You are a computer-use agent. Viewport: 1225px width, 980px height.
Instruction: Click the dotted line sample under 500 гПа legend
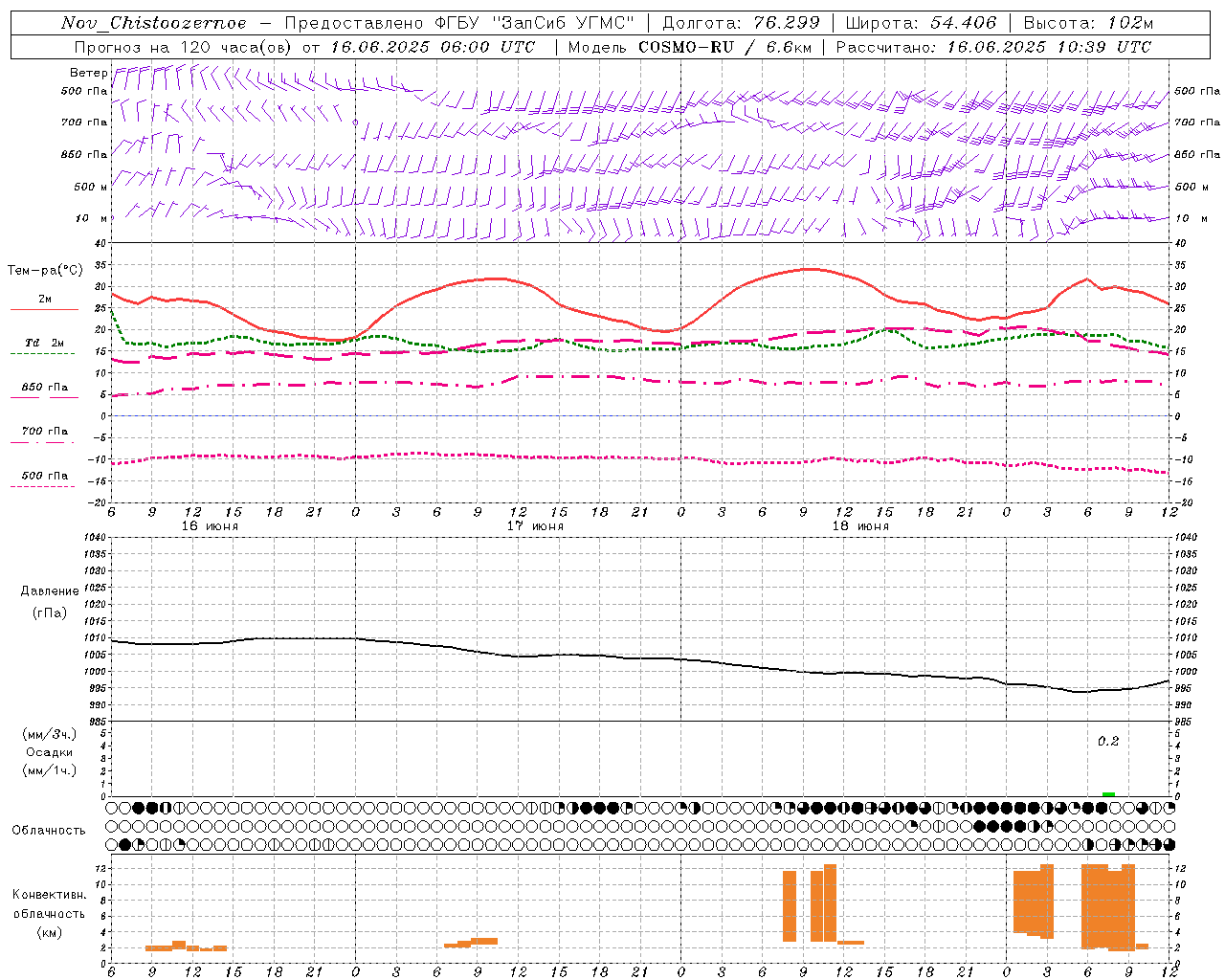[42, 487]
